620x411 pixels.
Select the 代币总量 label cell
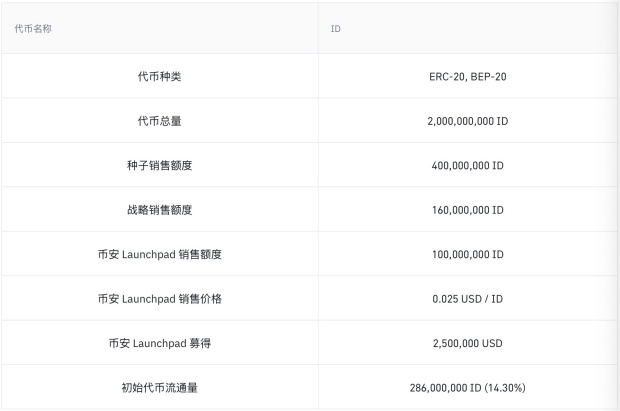tap(159, 121)
